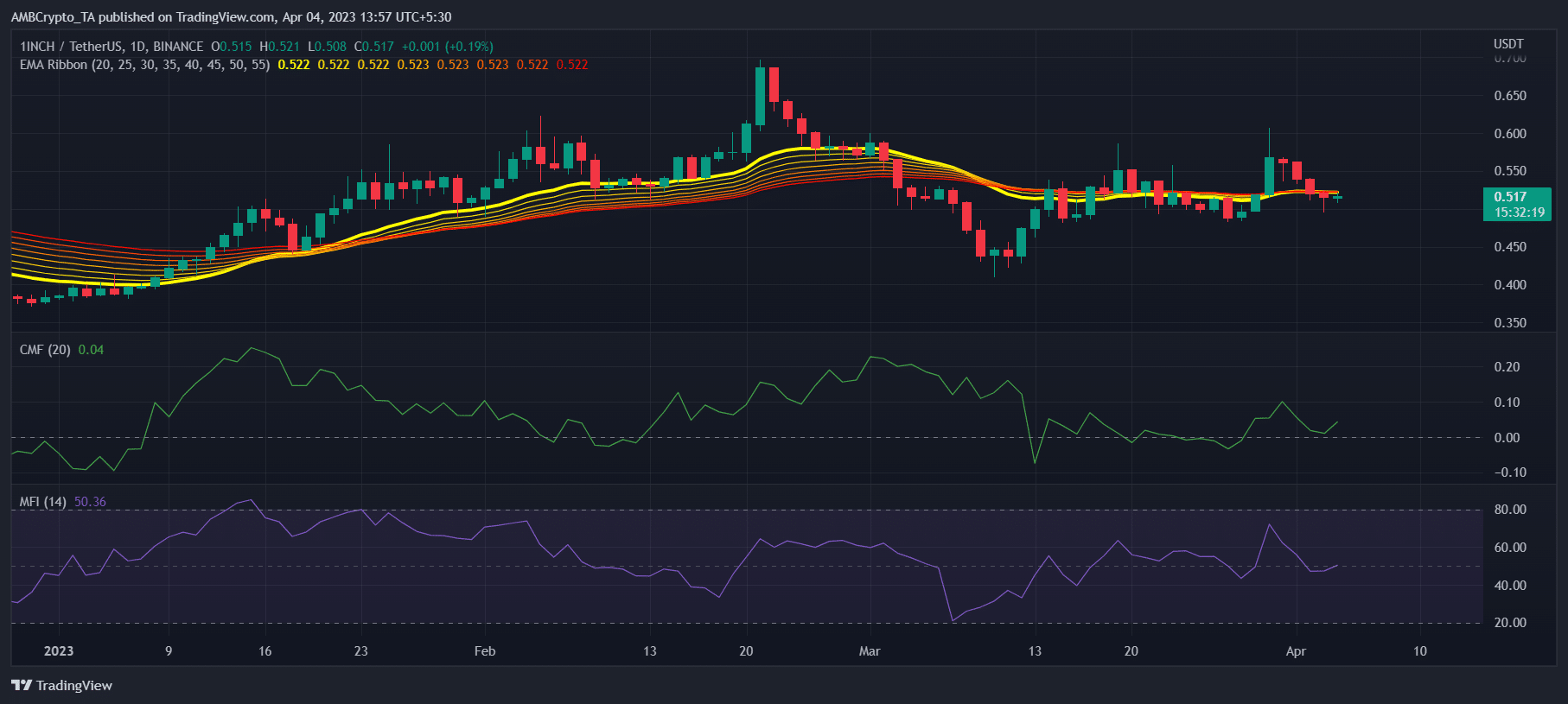Select the Apr date on time axis
The image size is (1568, 704).
[x=1296, y=651]
